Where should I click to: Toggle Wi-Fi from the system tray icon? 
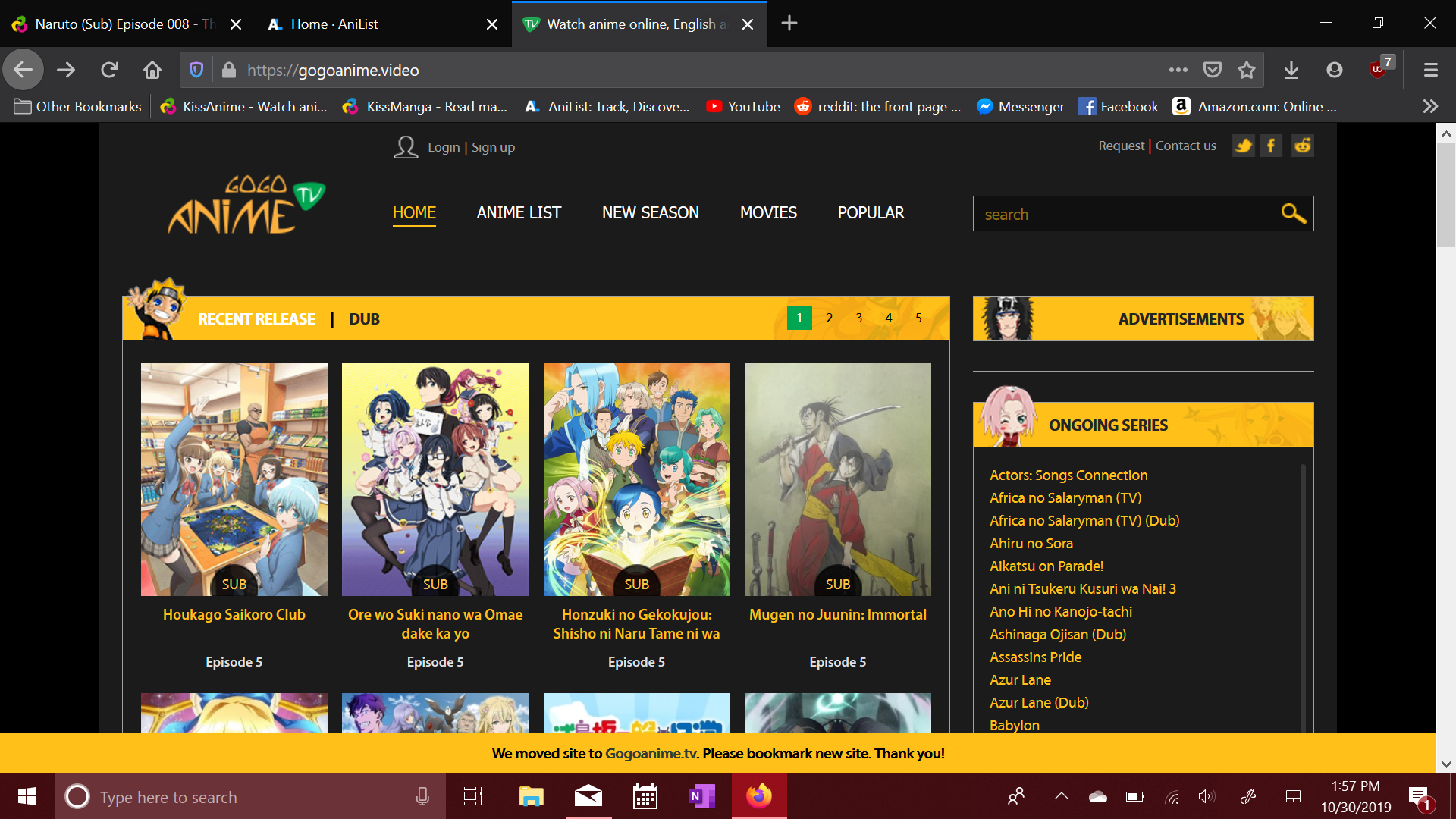click(x=1172, y=796)
